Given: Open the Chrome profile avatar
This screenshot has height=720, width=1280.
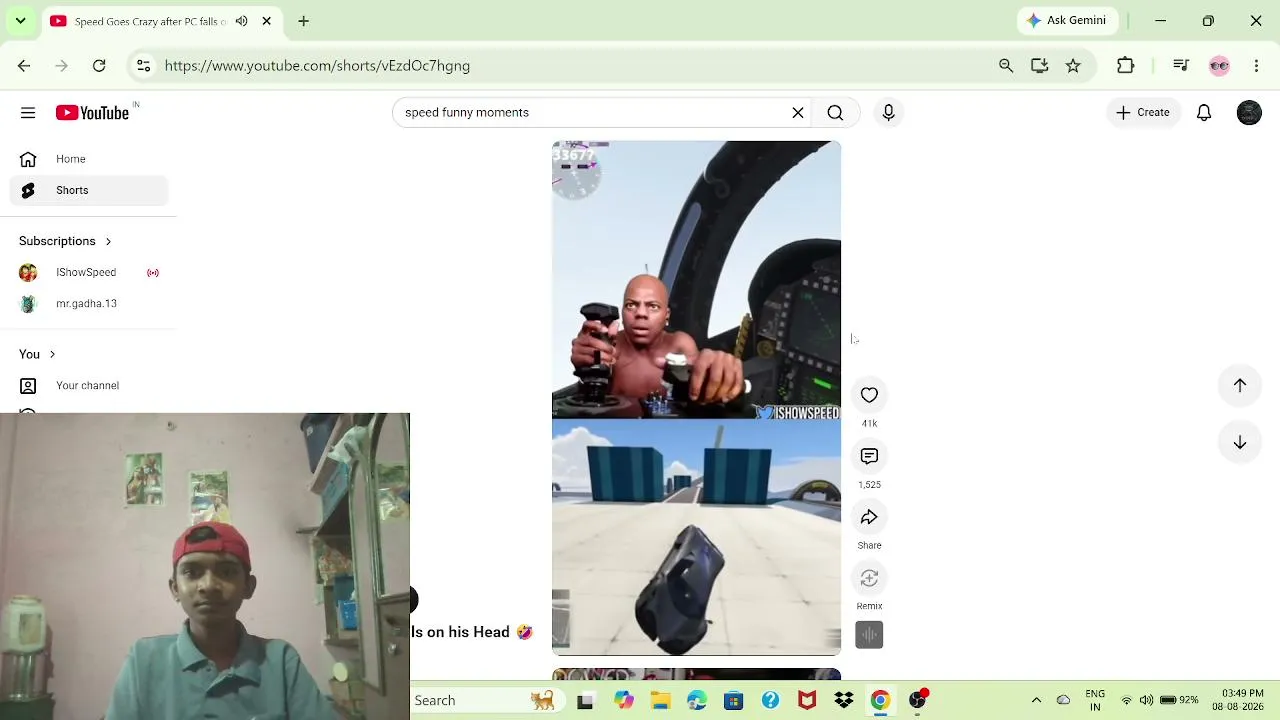Looking at the screenshot, I should pos(1219,66).
